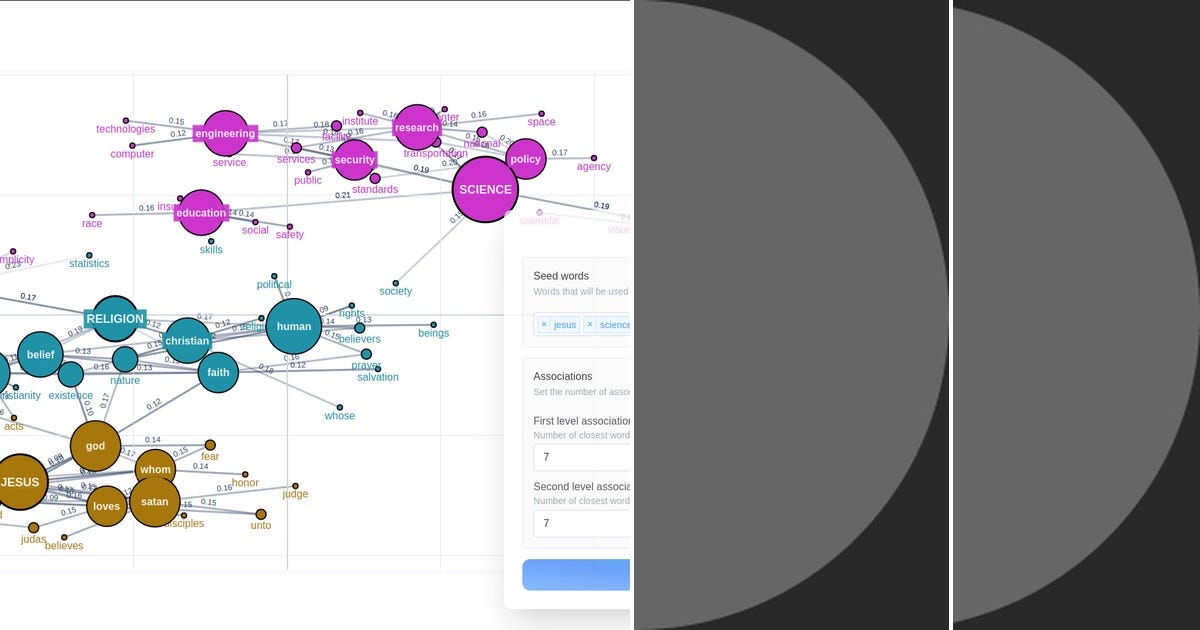Select the RELIGION node

115,319
